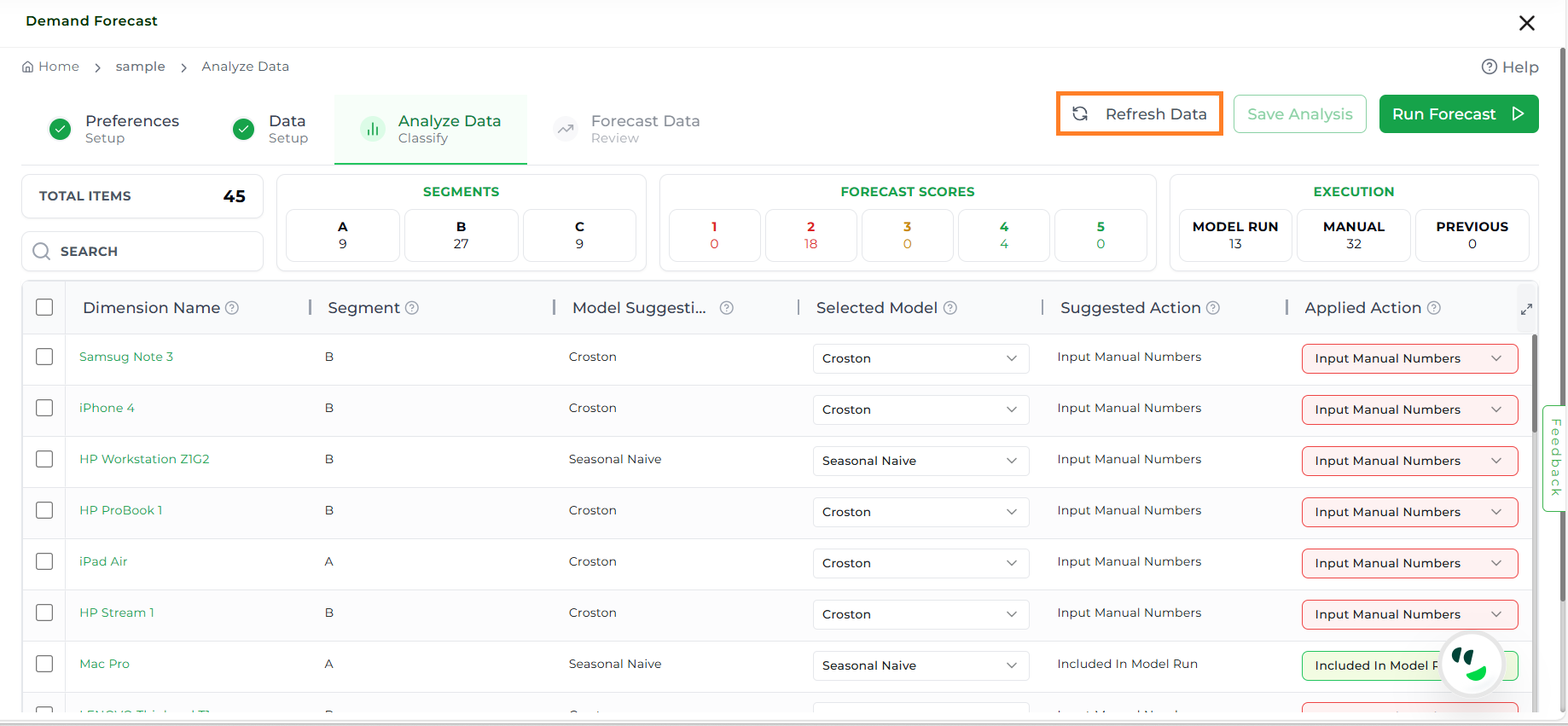Click info icon next to Selected Model
This screenshot has height=726, width=1568.
pyautogui.click(x=950, y=308)
